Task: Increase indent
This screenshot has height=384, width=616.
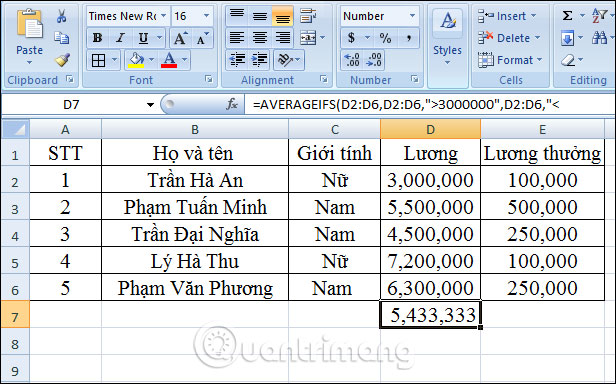Action: (259, 60)
